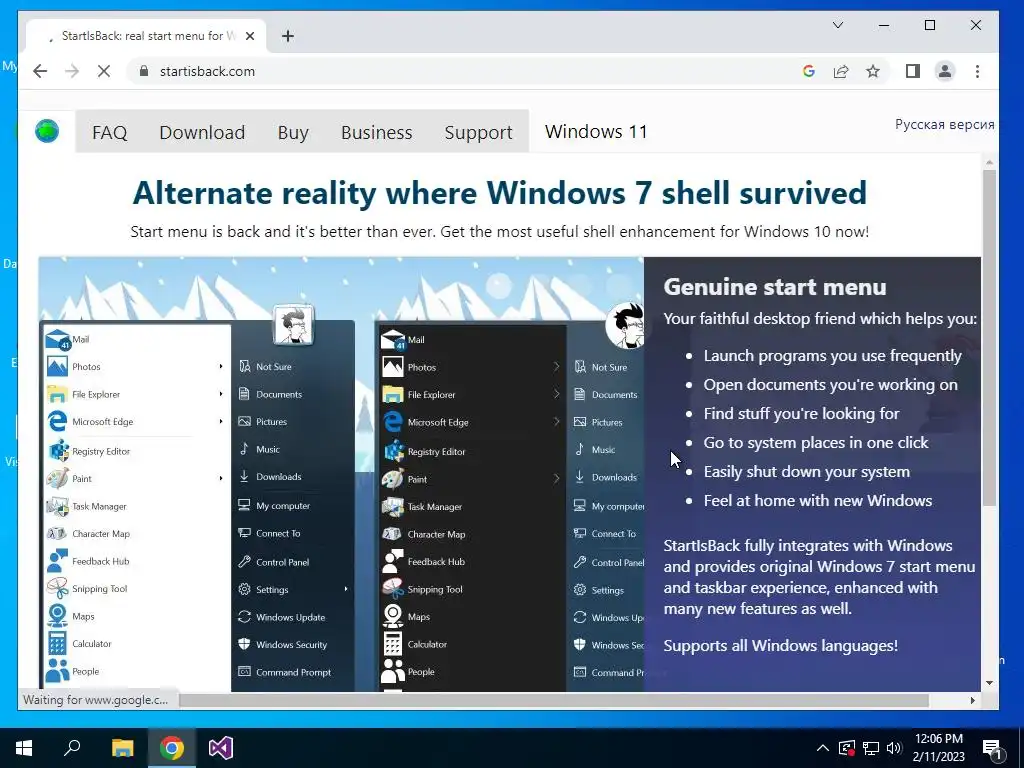Click the StartIsBack globe logo
Image resolution: width=1024 pixels, height=768 pixels.
[47, 131]
